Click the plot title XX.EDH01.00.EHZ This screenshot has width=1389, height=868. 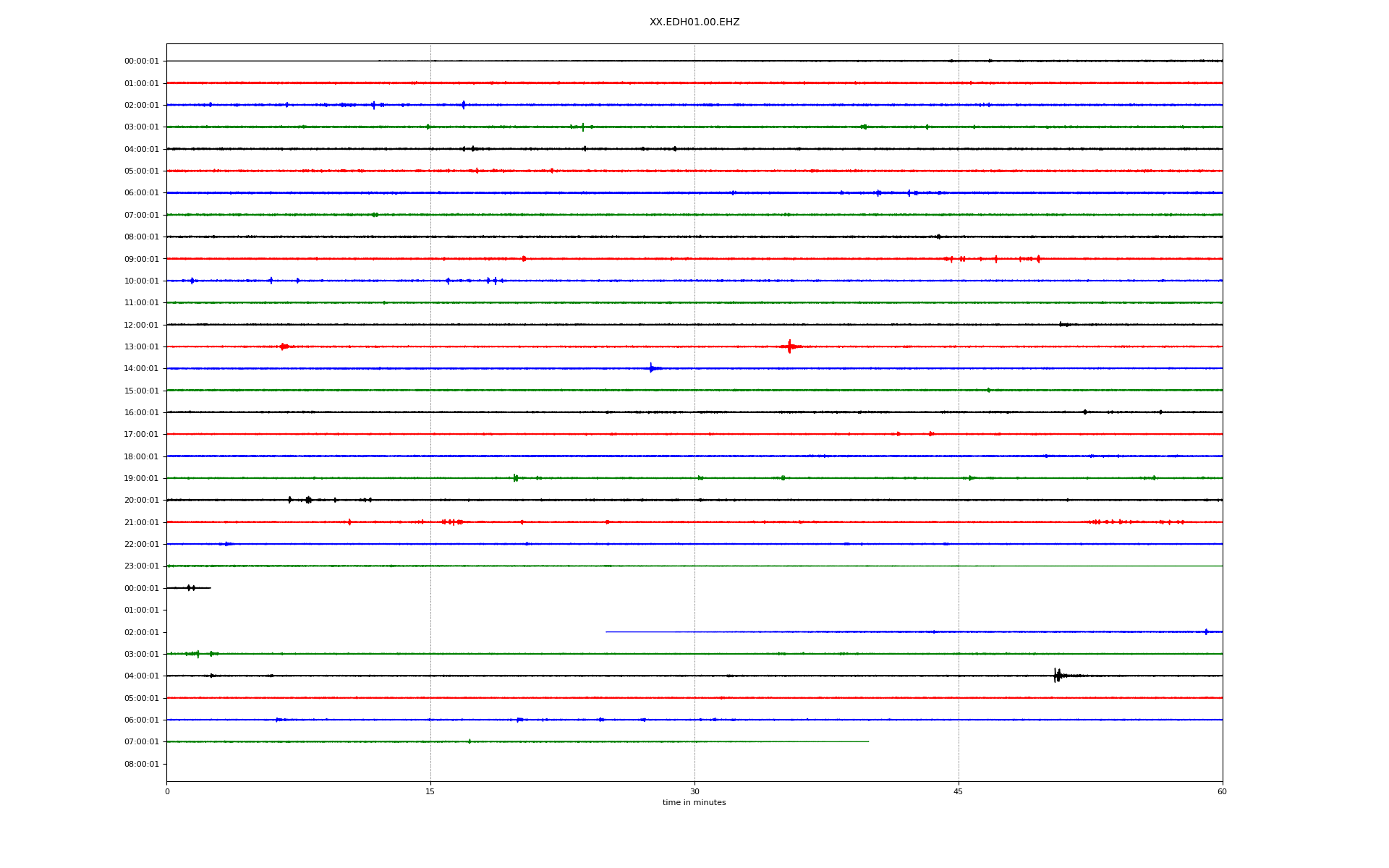(x=694, y=22)
